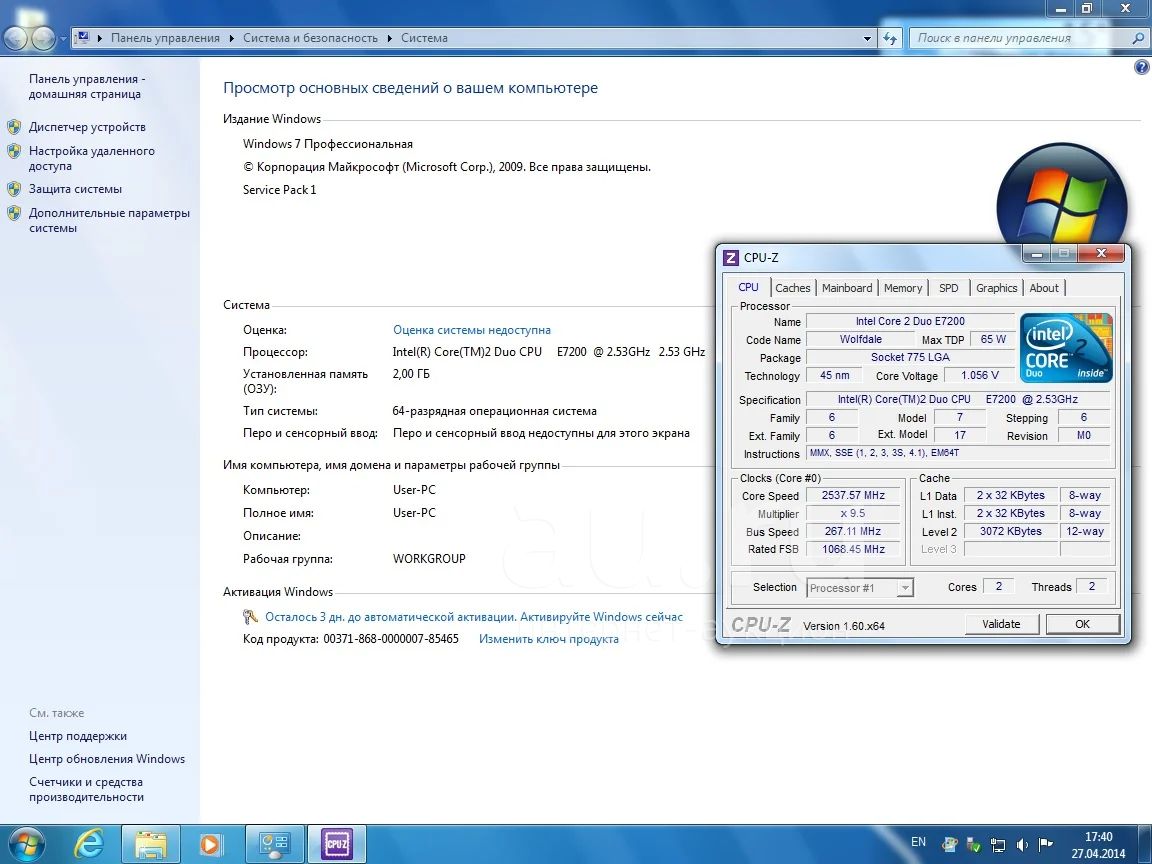
Task: Click the Back navigation arrow button
Action: 16,37
